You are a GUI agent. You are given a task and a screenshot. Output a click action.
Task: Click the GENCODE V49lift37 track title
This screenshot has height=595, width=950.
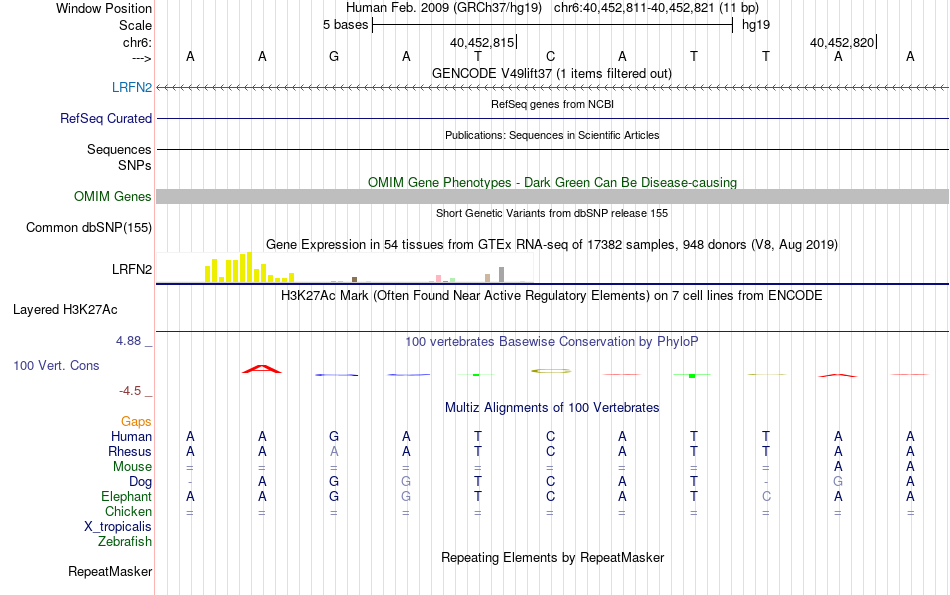click(551, 73)
